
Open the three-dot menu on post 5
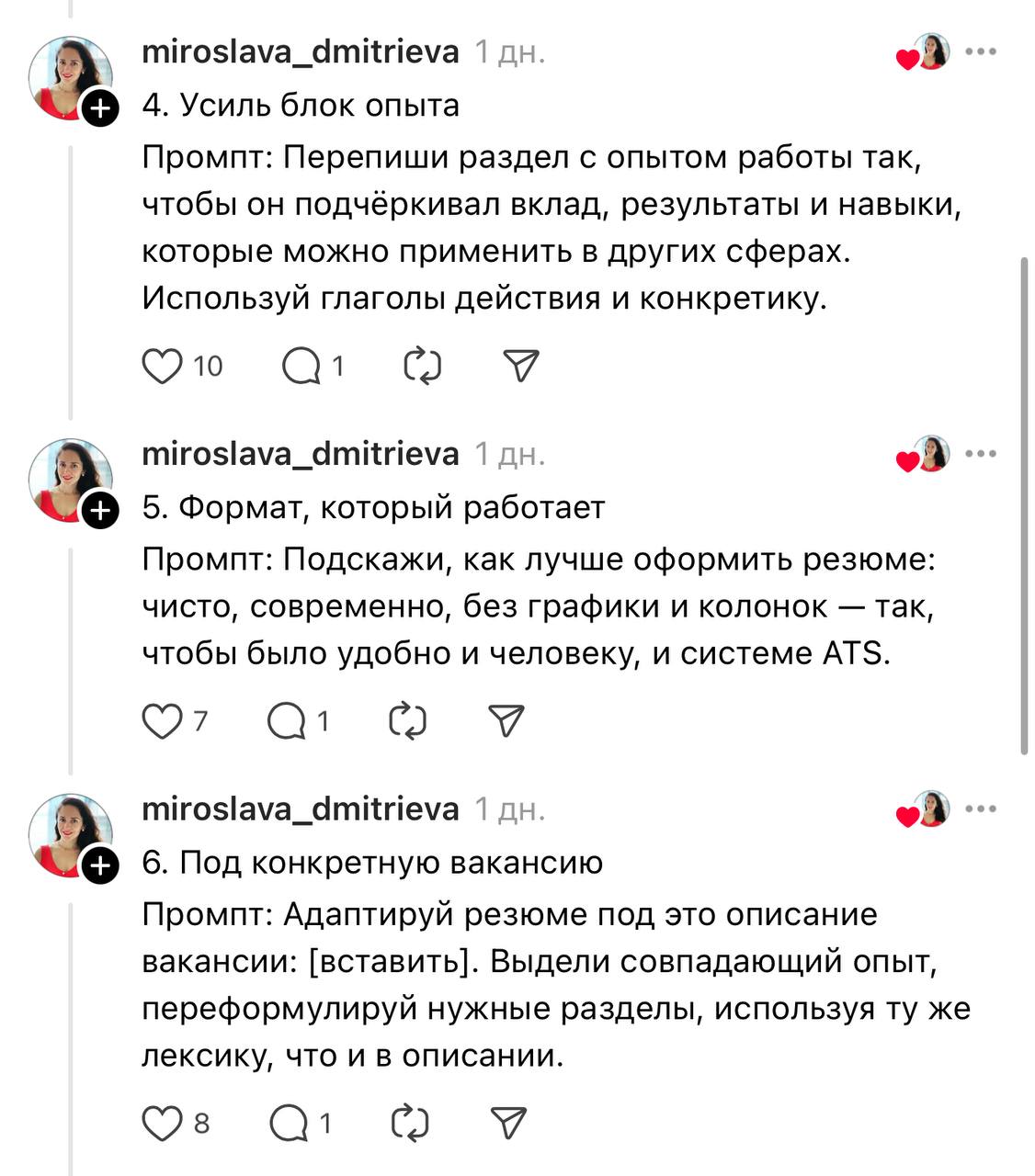coord(981,454)
